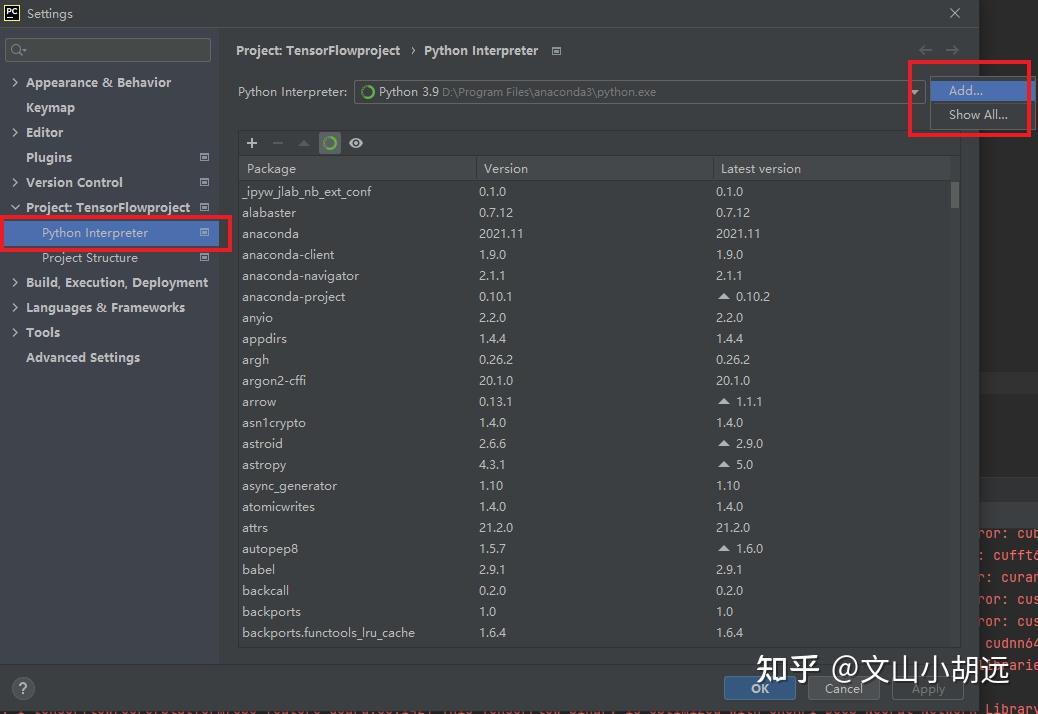This screenshot has width=1038, height=714.
Task: Click the project-level icon next to Version Control
Action: tap(205, 182)
